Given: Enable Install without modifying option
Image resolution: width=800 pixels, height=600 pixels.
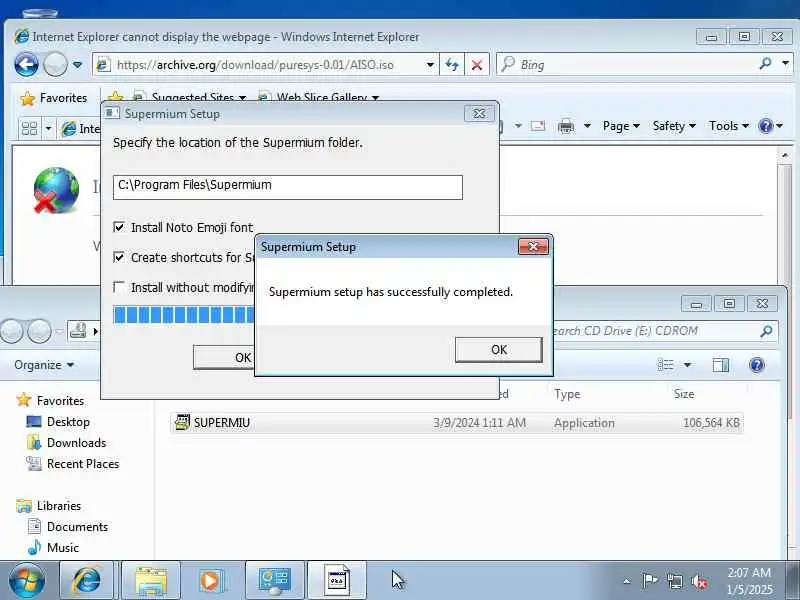Looking at the screenshot, I should pos(119,287).
